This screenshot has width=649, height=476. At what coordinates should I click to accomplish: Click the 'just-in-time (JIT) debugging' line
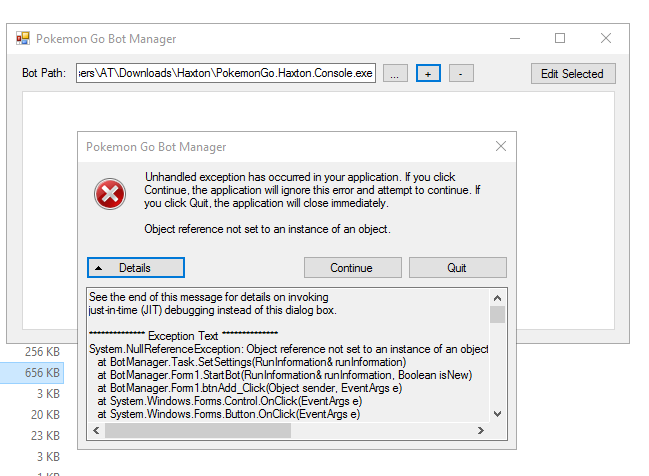click(213, 310)
